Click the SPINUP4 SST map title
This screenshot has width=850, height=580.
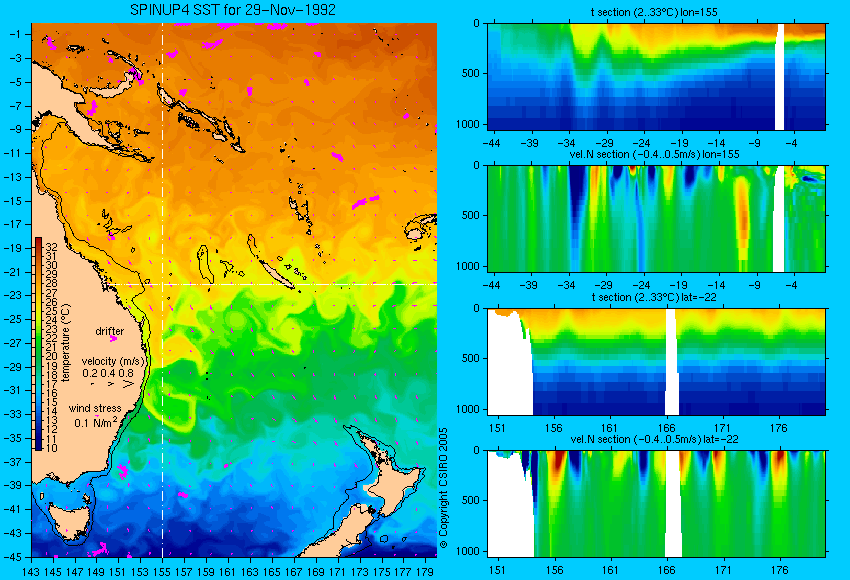[233, 10]
